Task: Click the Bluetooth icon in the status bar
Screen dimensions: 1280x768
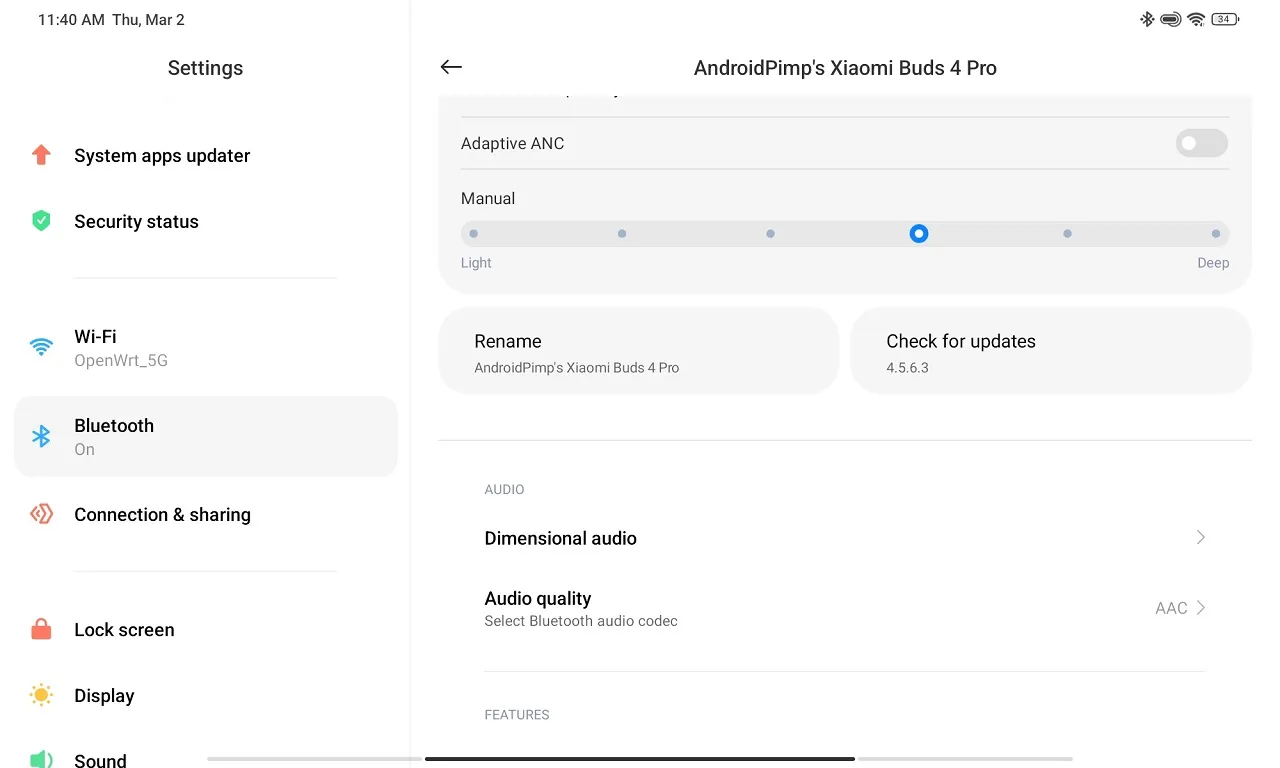Action: click(x=1146, y=18)
